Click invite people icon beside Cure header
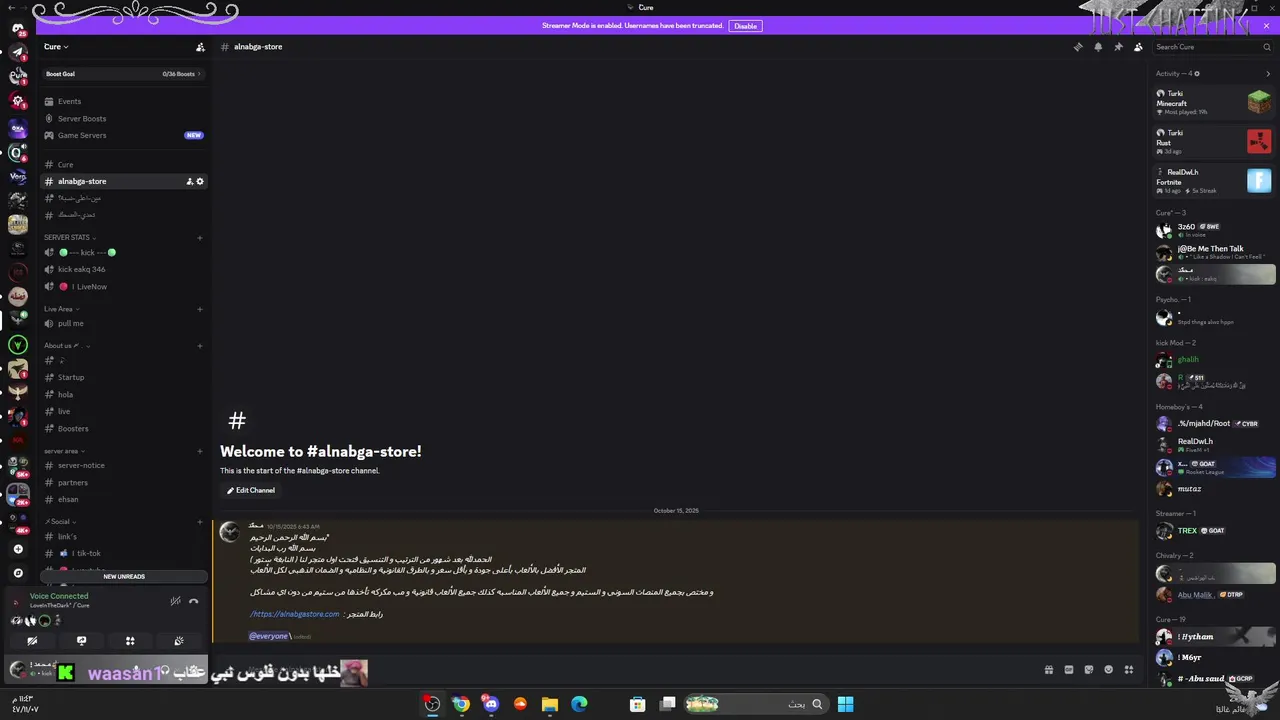 click(200, 47)
